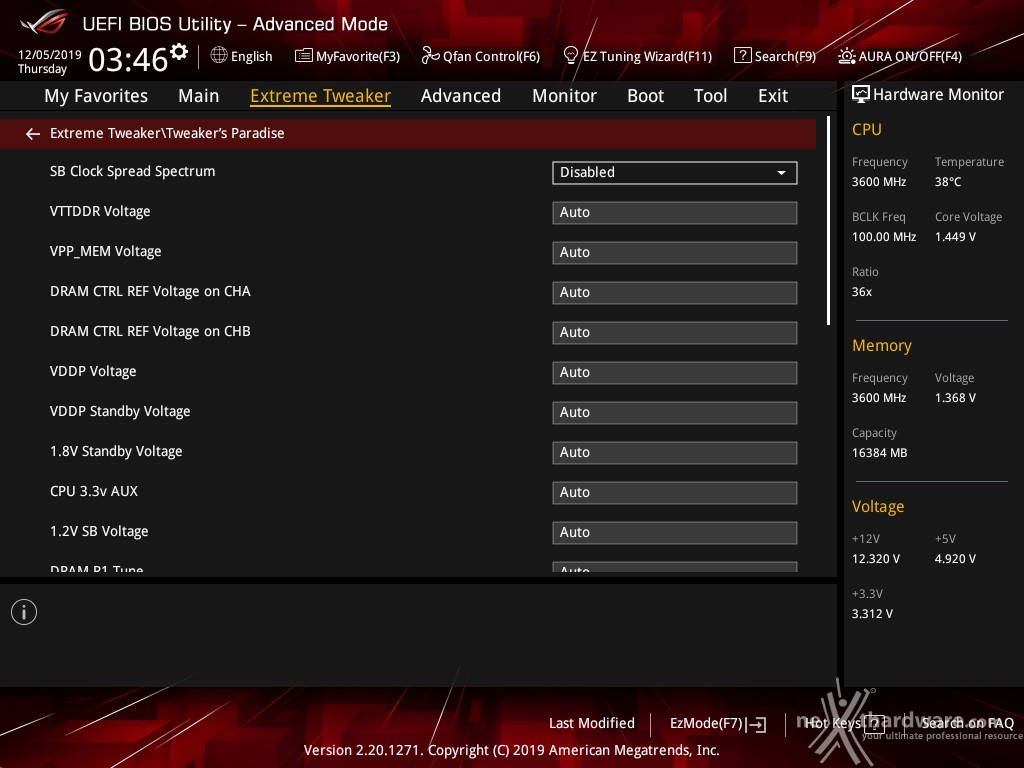
Task: Switch to My Favorites tab
Action: (x=96, y=96)
